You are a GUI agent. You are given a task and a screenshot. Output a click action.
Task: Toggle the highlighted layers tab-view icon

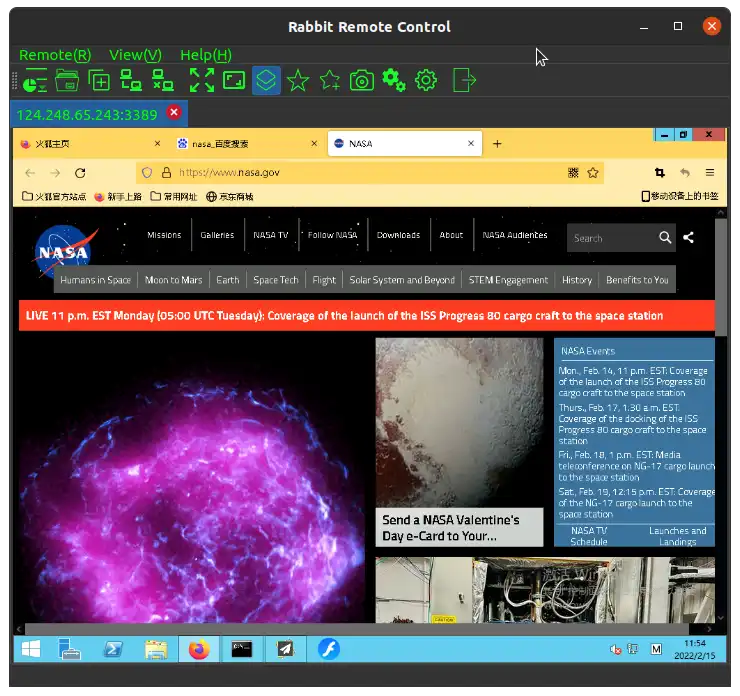pyautogui.click(x=266, y=80)
